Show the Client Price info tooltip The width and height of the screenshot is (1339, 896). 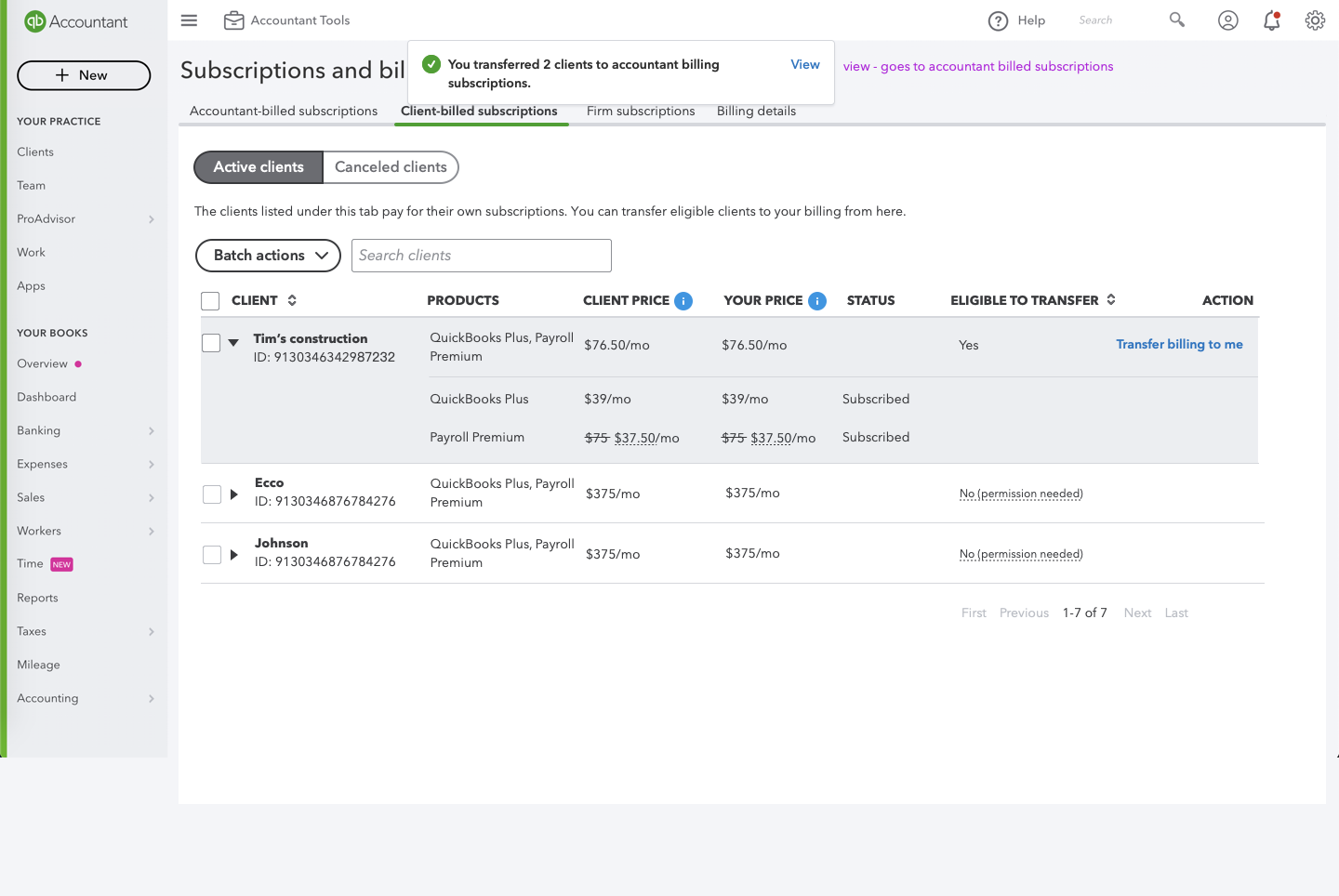click(x=683, y=301)
